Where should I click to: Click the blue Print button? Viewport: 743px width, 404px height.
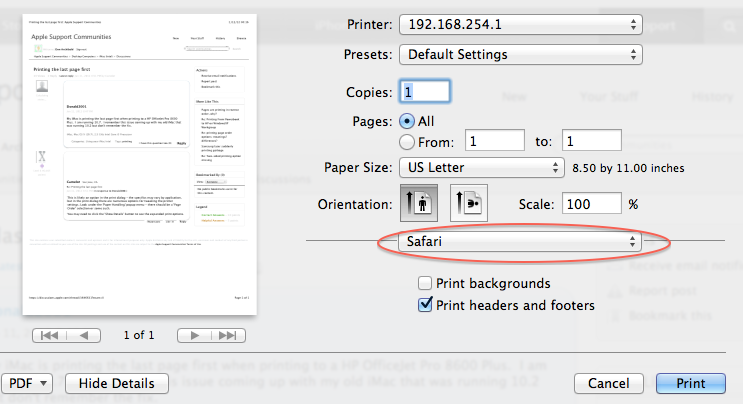690,383
